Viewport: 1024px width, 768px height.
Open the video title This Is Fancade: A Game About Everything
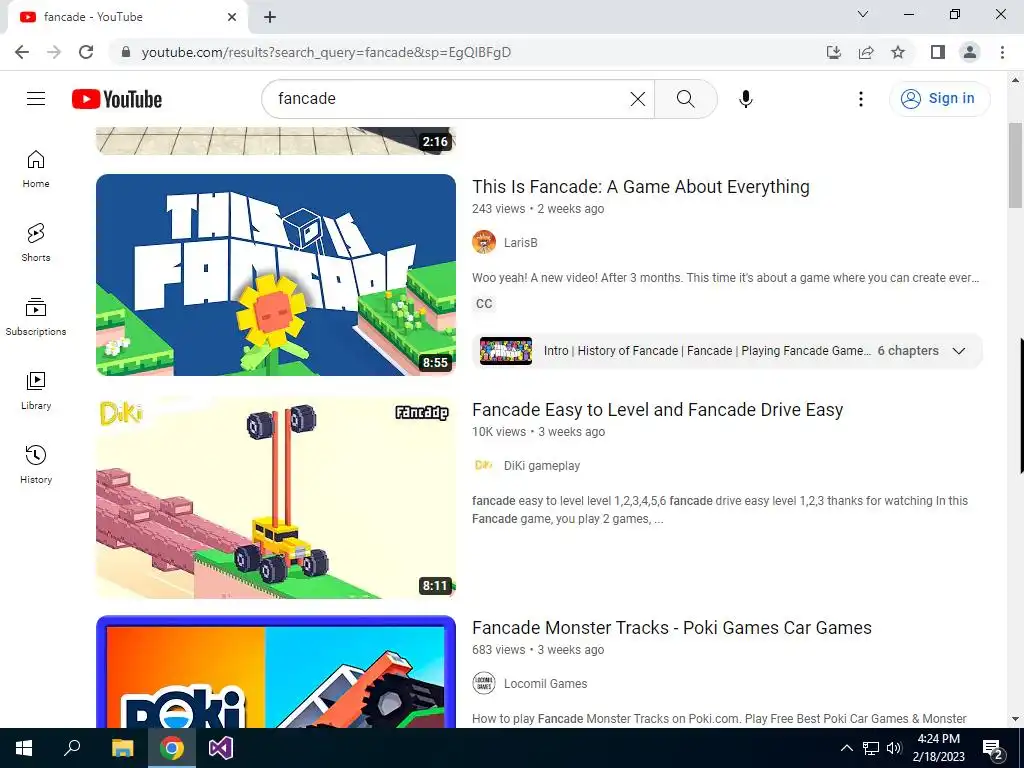point(641,187)
